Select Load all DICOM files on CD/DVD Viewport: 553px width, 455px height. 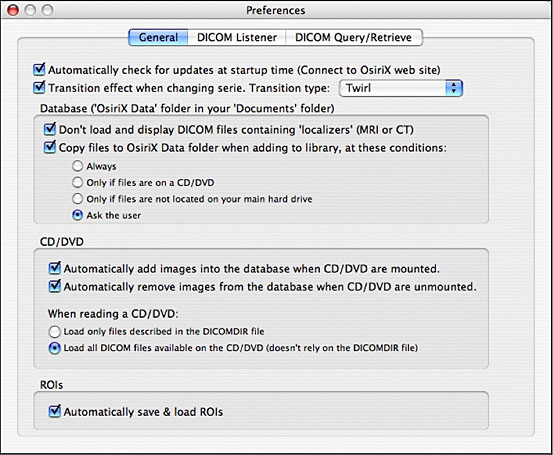54,348
